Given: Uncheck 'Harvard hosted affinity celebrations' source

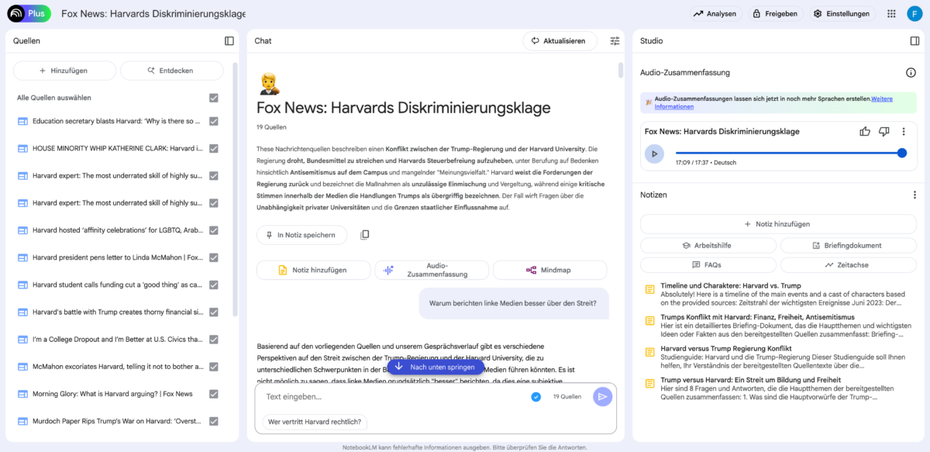Looking at the screenshot, I should 214,230.
